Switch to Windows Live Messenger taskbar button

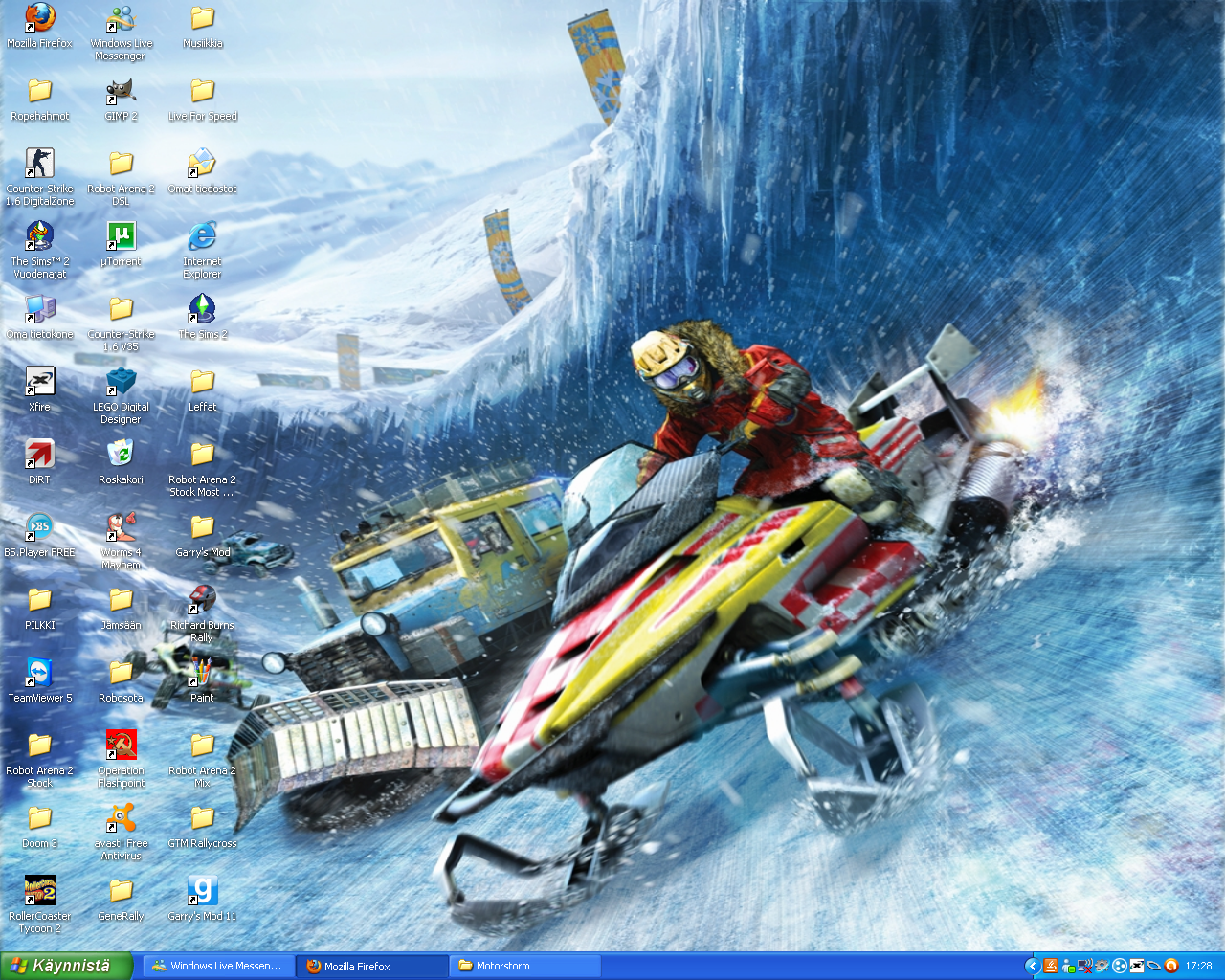[218, 966]
